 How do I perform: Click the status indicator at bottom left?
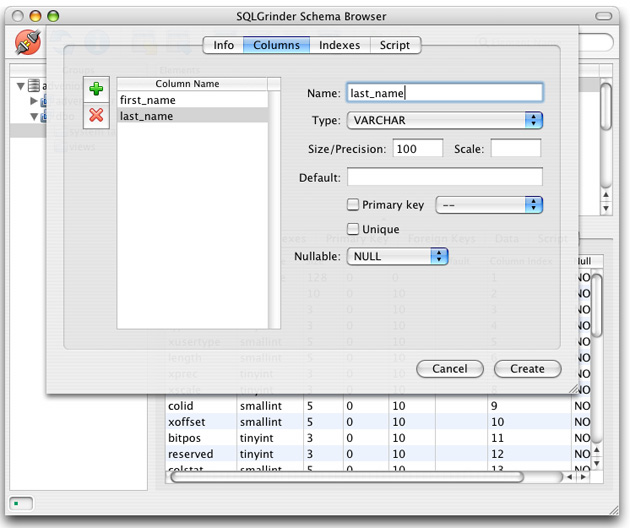(x=21, y=503)
